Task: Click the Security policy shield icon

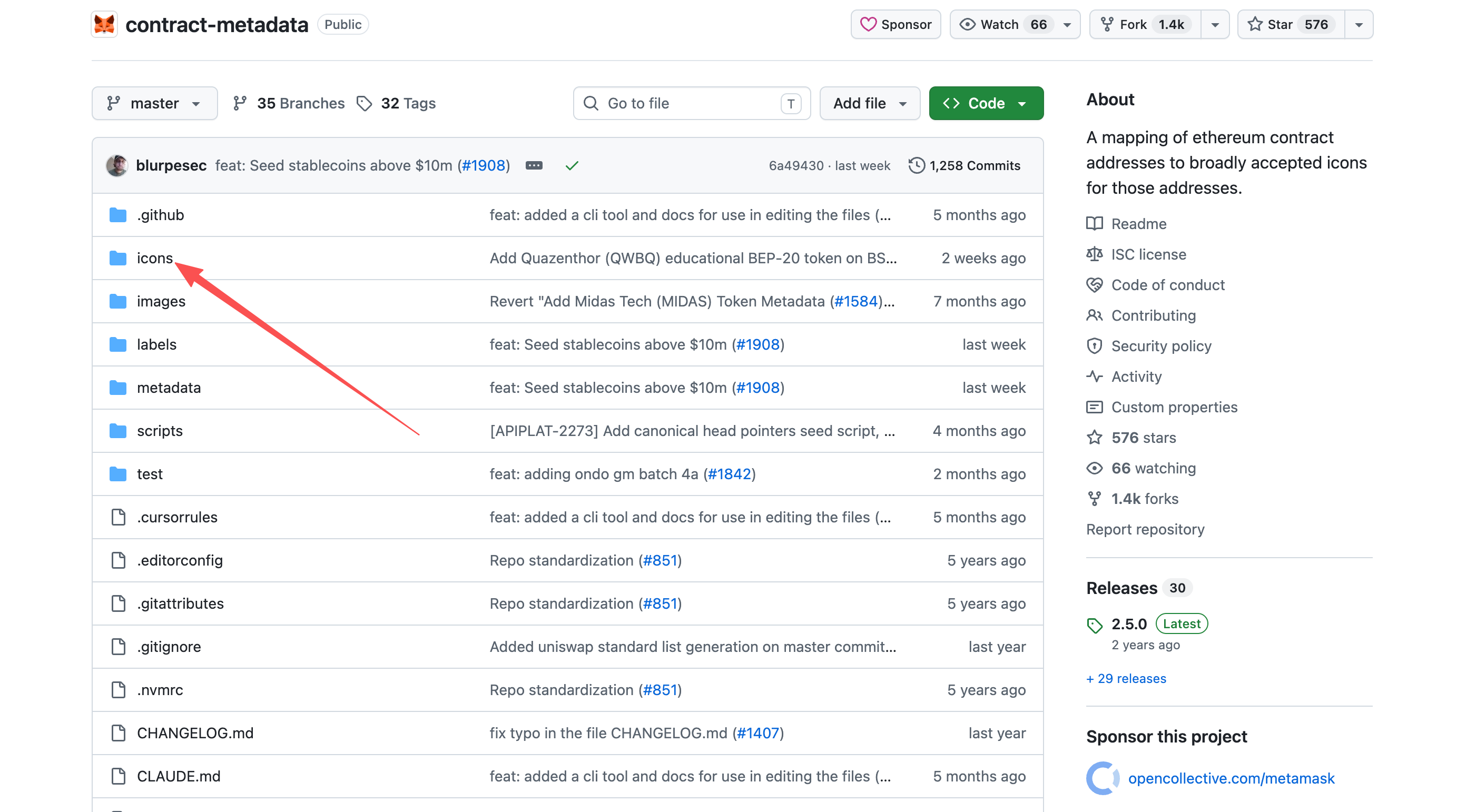Action: (1095, 346)
